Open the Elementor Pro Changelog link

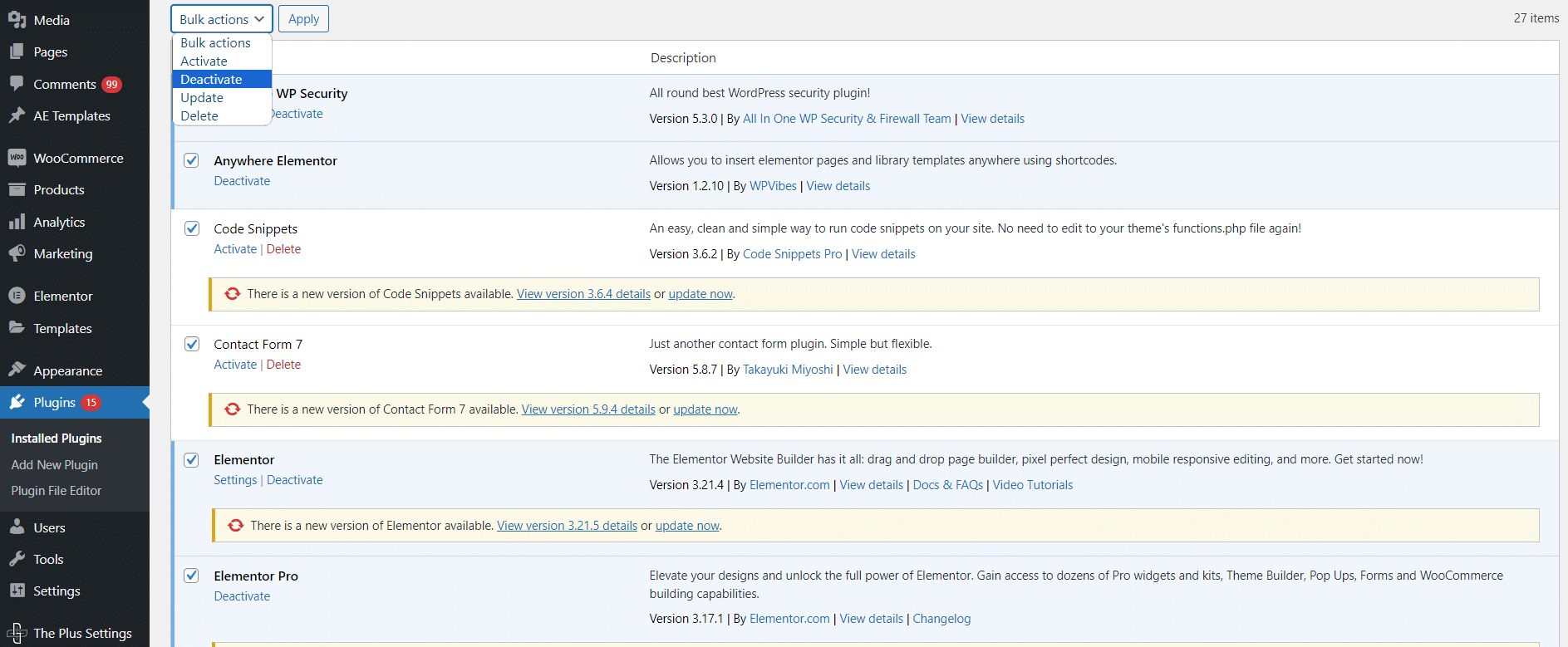(941, 619)
